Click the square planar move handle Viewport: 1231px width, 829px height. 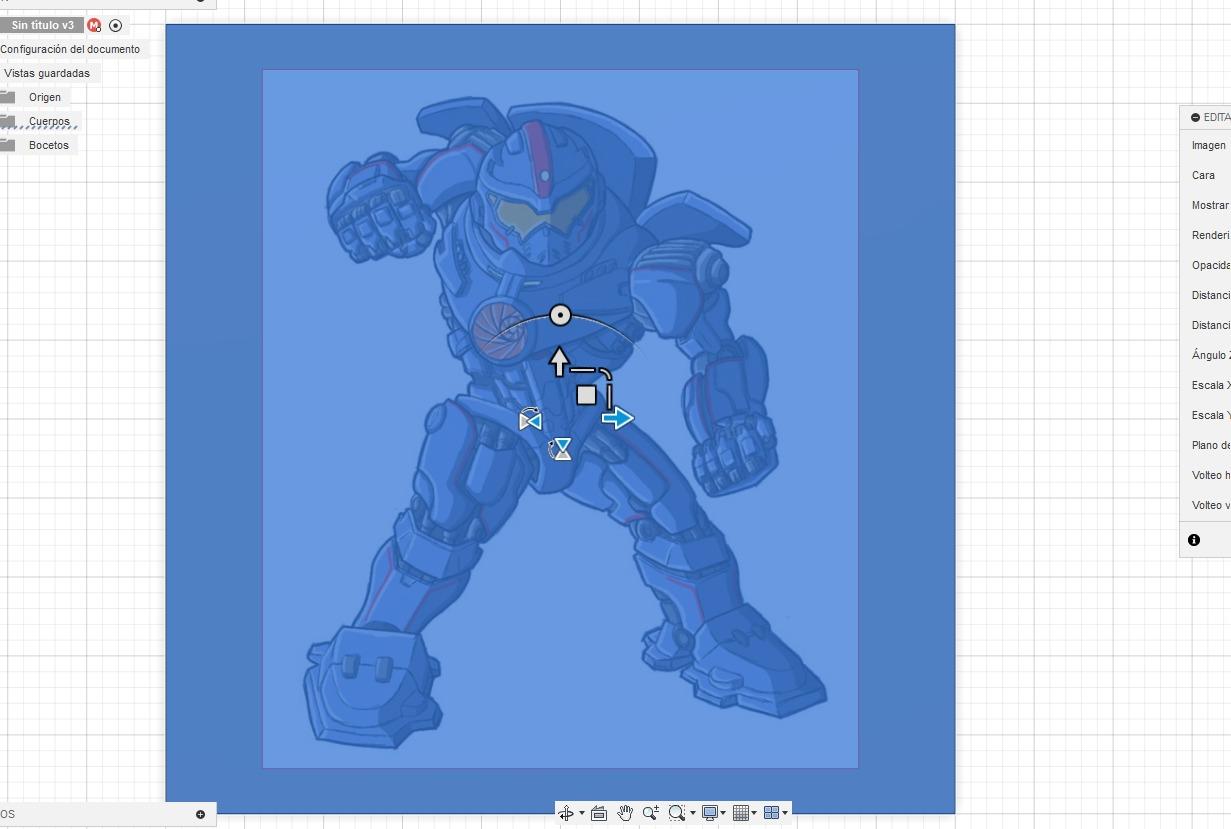[586, 395]
